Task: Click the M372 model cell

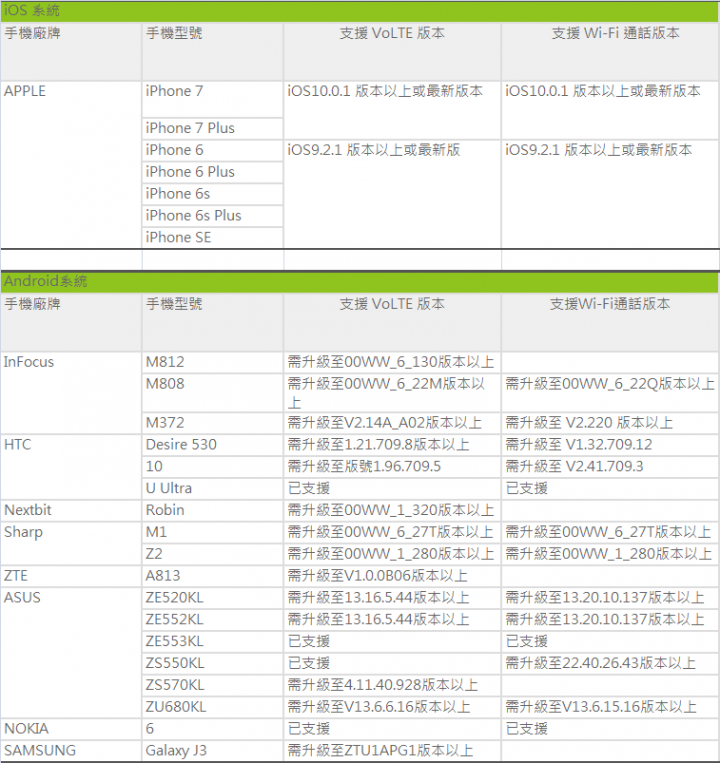Action: pyautogui.click(x=213, y=423)
